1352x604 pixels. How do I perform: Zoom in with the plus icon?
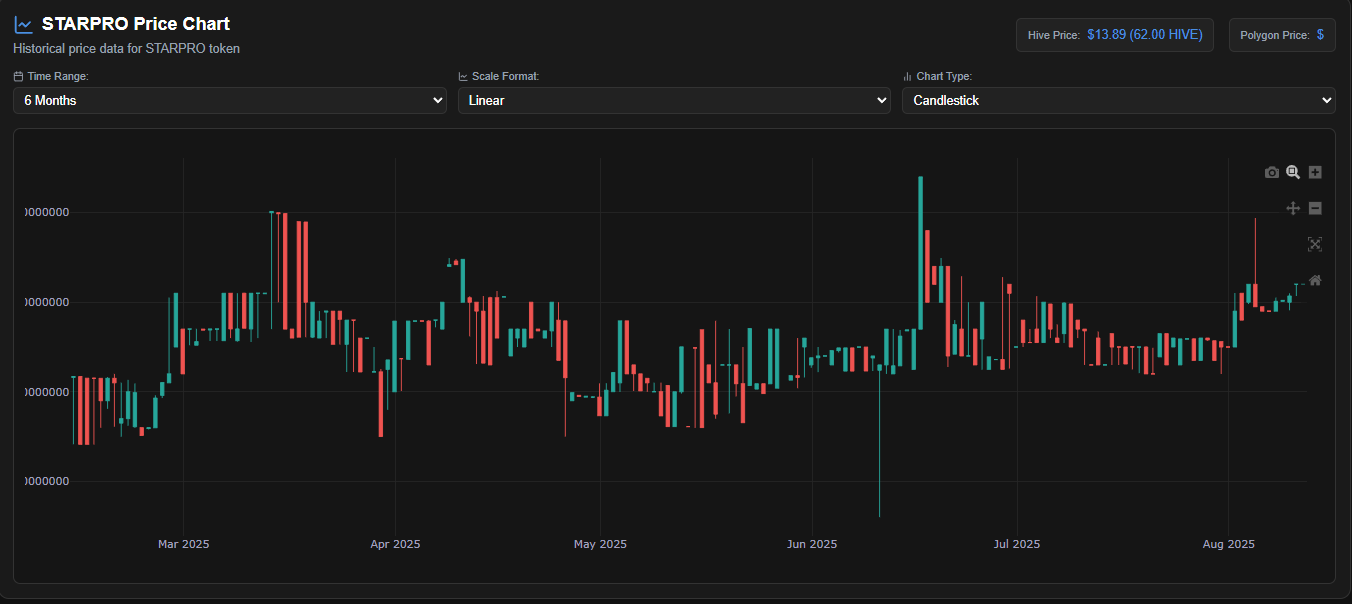(x=1315, y=172)
